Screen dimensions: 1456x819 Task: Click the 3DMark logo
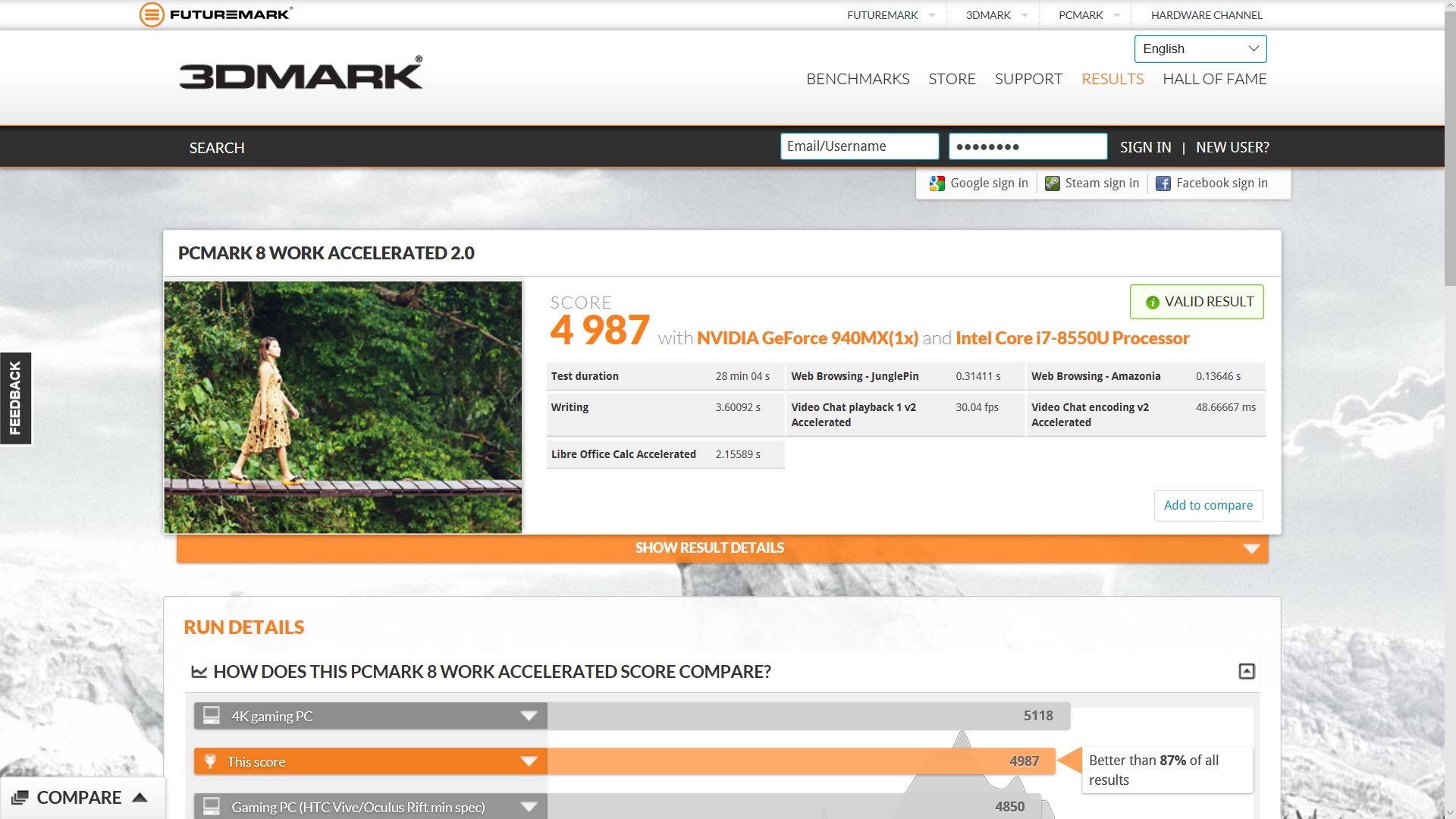tap(301, 74)
